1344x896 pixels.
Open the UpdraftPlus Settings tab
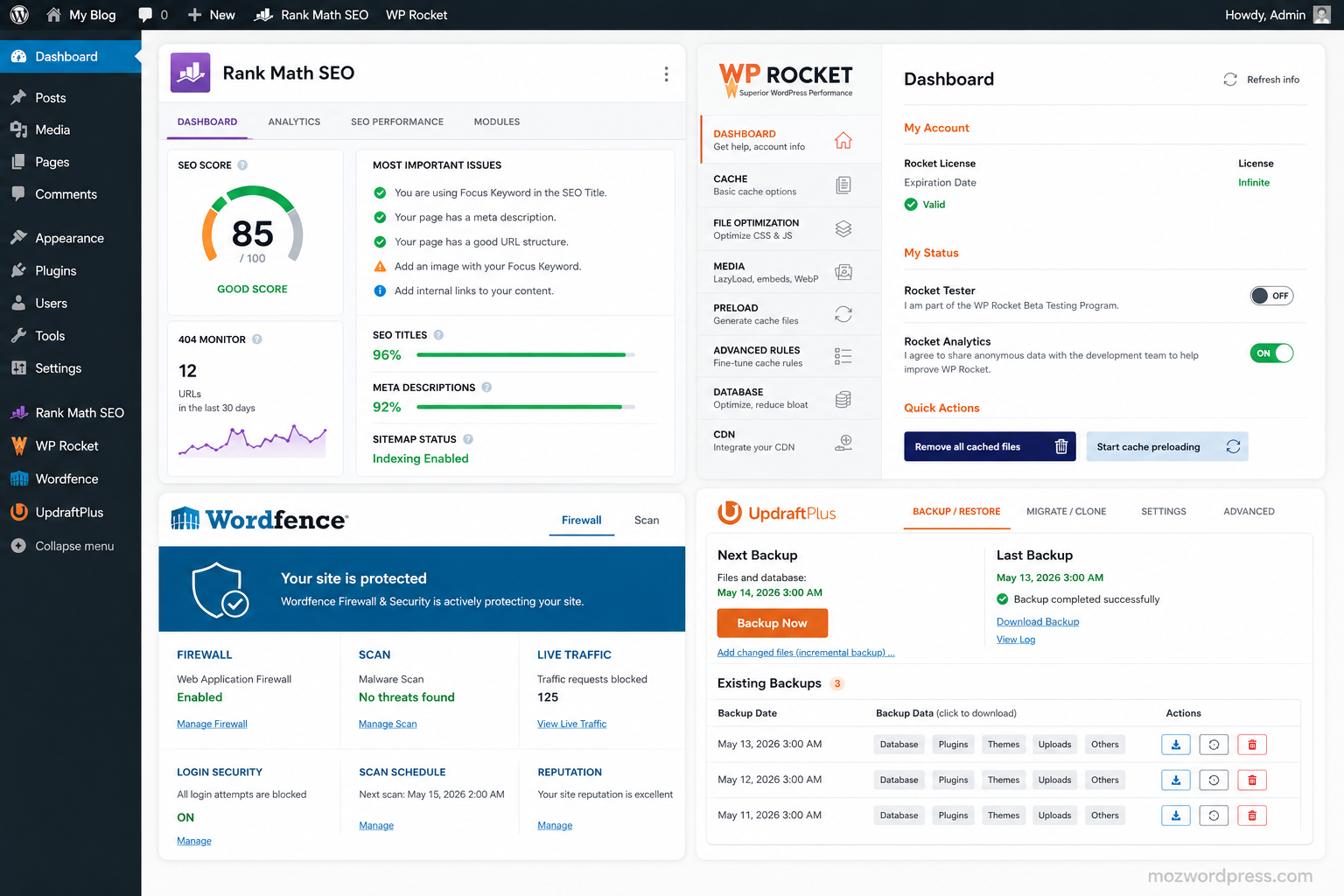click(x=1164, y=512)
